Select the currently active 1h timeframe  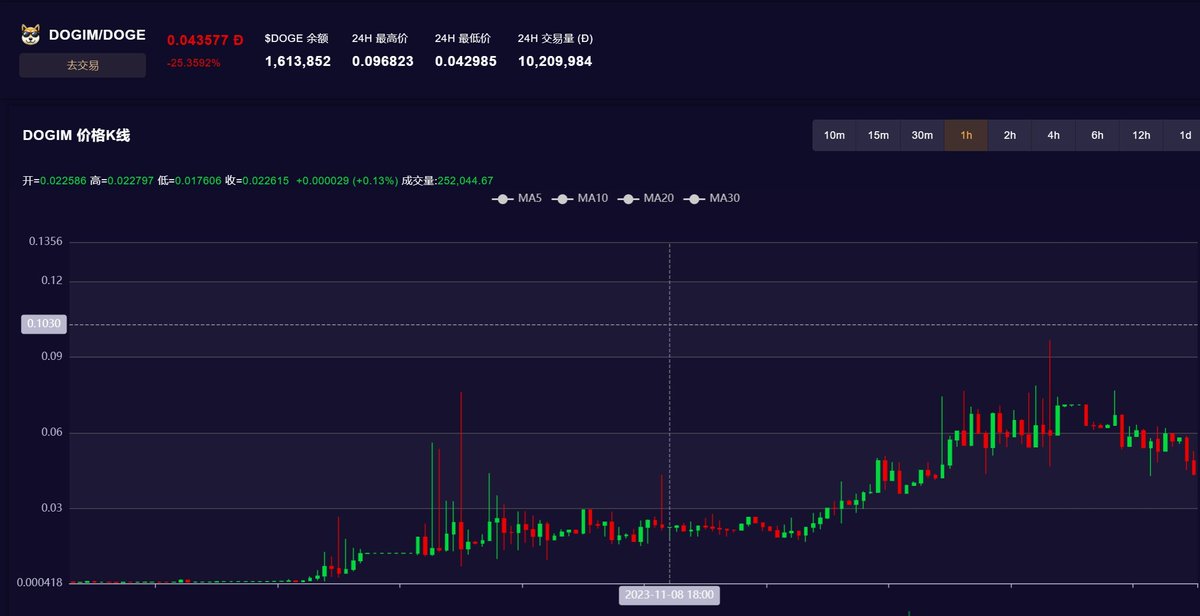click(964, 135)
